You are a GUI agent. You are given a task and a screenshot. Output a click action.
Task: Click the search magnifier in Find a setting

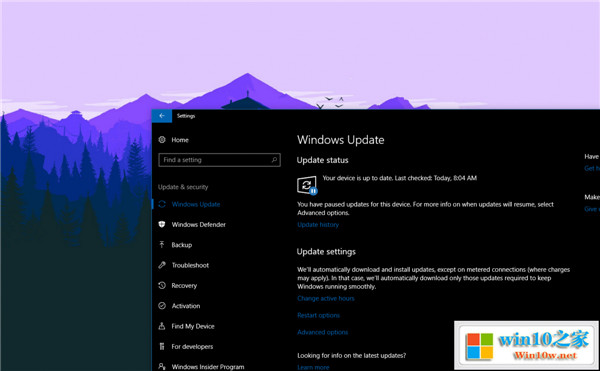274,160
